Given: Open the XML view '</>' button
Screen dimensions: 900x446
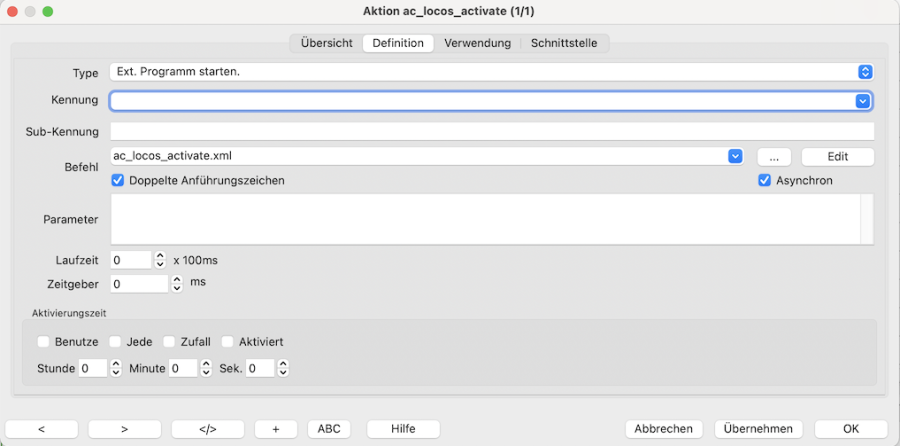Looking at the screenshot, I should [207, 429].
